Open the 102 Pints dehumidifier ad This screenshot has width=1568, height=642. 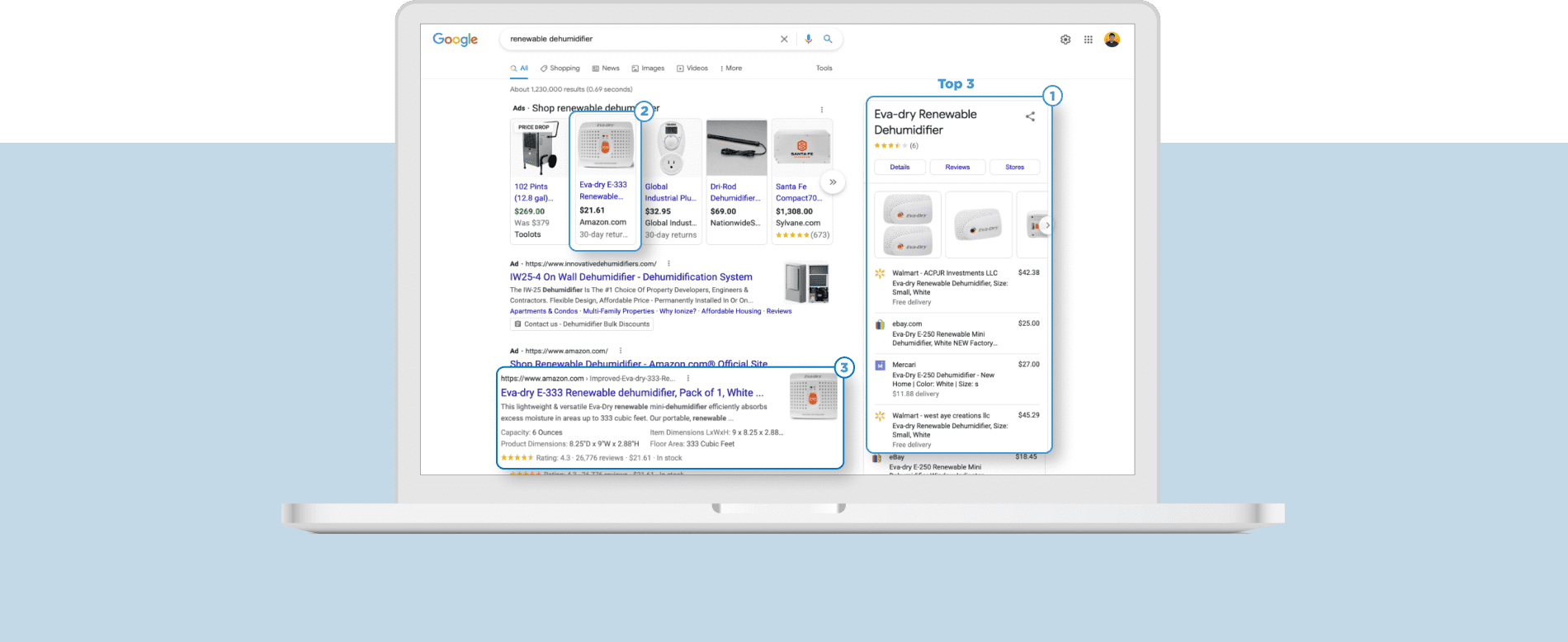click(x=534, y=192)
